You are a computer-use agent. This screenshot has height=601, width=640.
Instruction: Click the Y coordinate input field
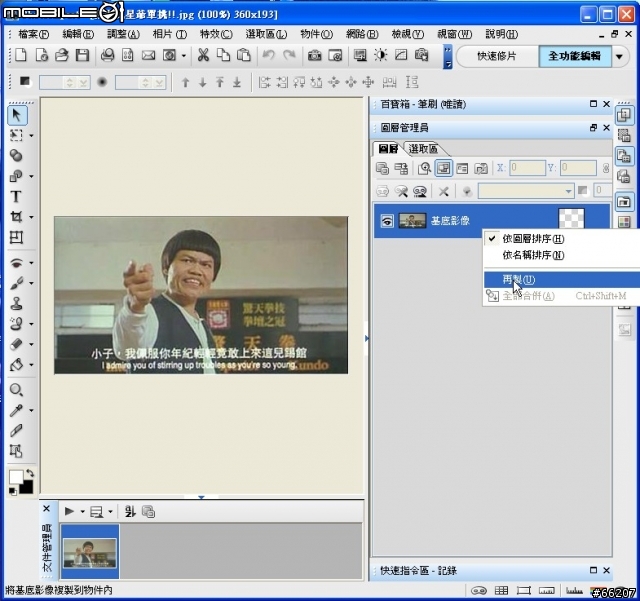(x=578, y=168)
